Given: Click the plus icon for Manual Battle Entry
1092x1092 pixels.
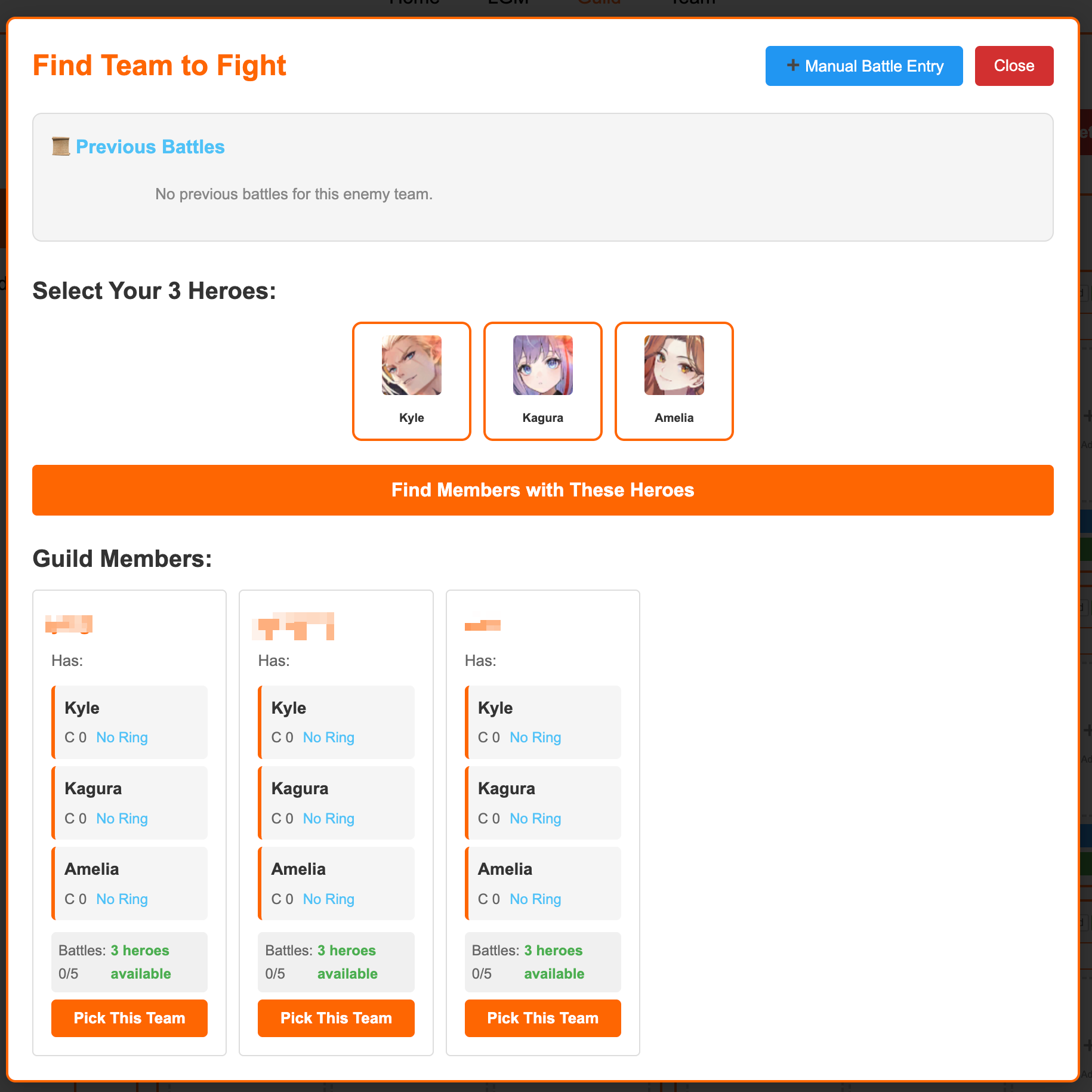Looking at the screenshot, I should pyautogui.click(x=792, y=66).
